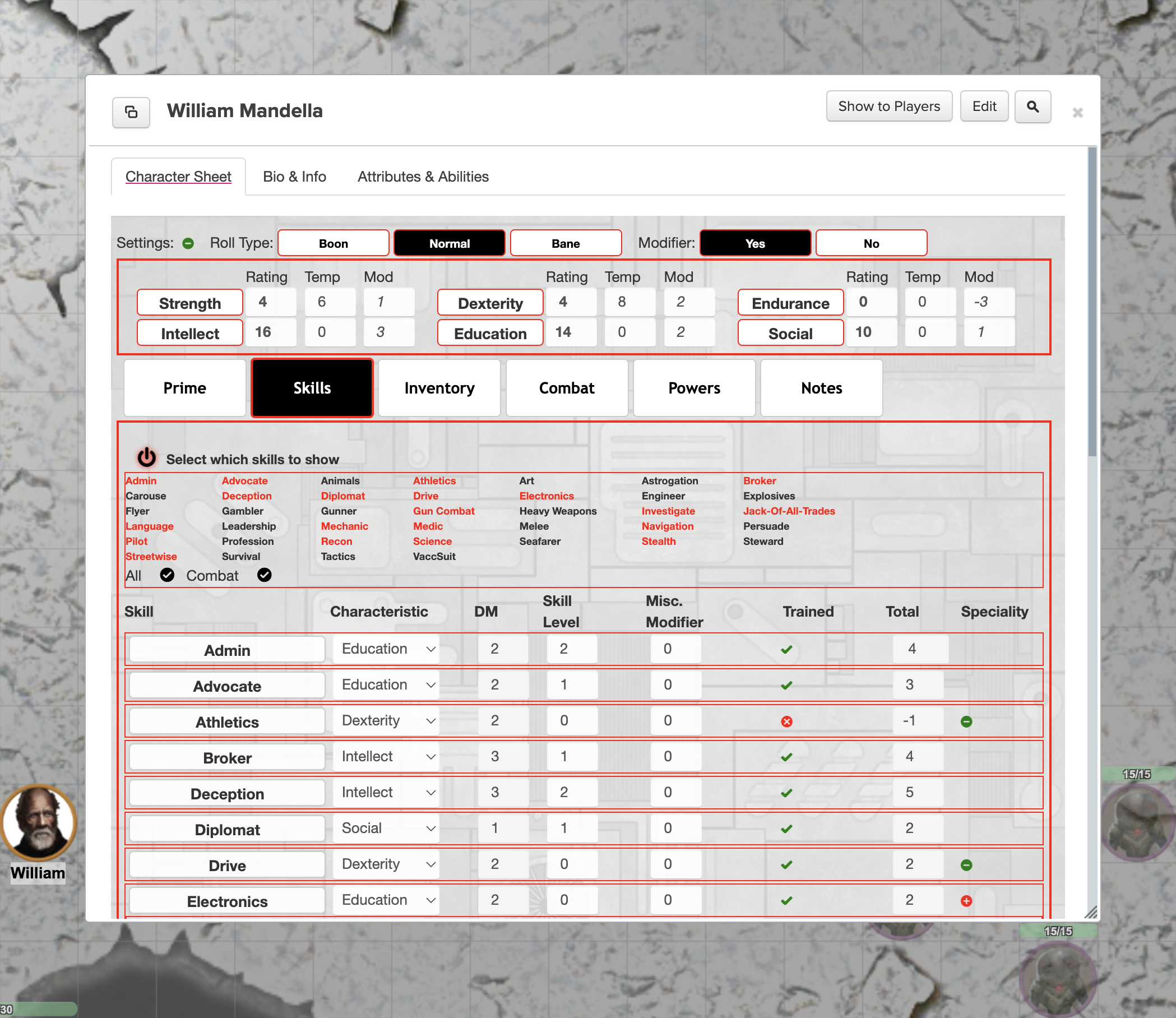This screenshot has width=1176, height=1018.
Task: Click the green trained checkmark on Drive row
Action: pyautogui.click(x=786, y=864)
